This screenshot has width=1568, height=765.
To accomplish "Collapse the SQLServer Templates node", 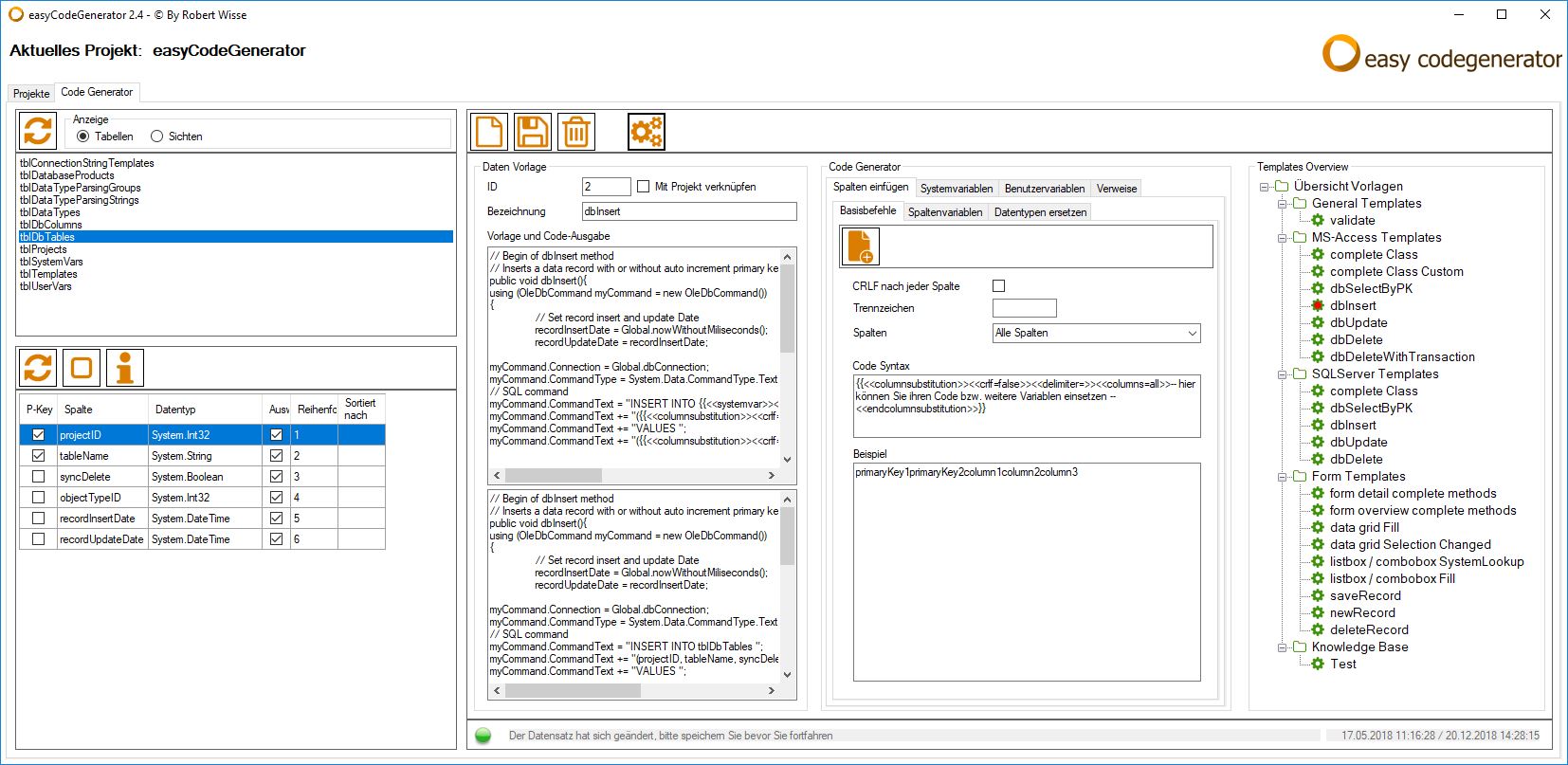I will click(x=1282, y=374).
